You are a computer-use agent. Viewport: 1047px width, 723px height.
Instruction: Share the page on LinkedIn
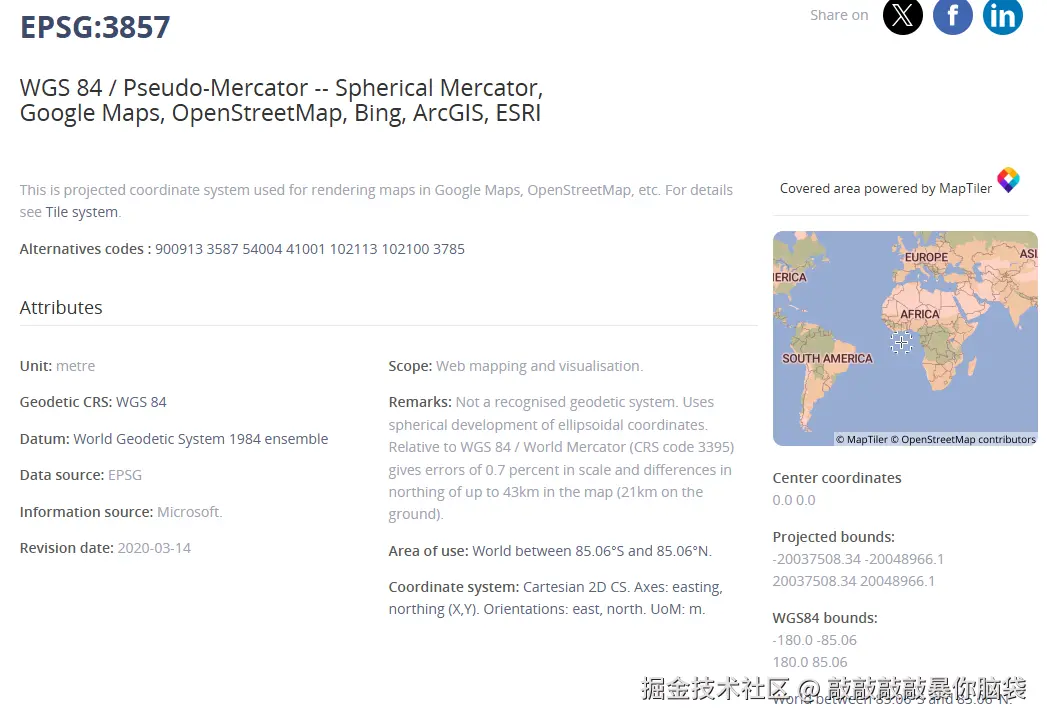[1002, 15]
